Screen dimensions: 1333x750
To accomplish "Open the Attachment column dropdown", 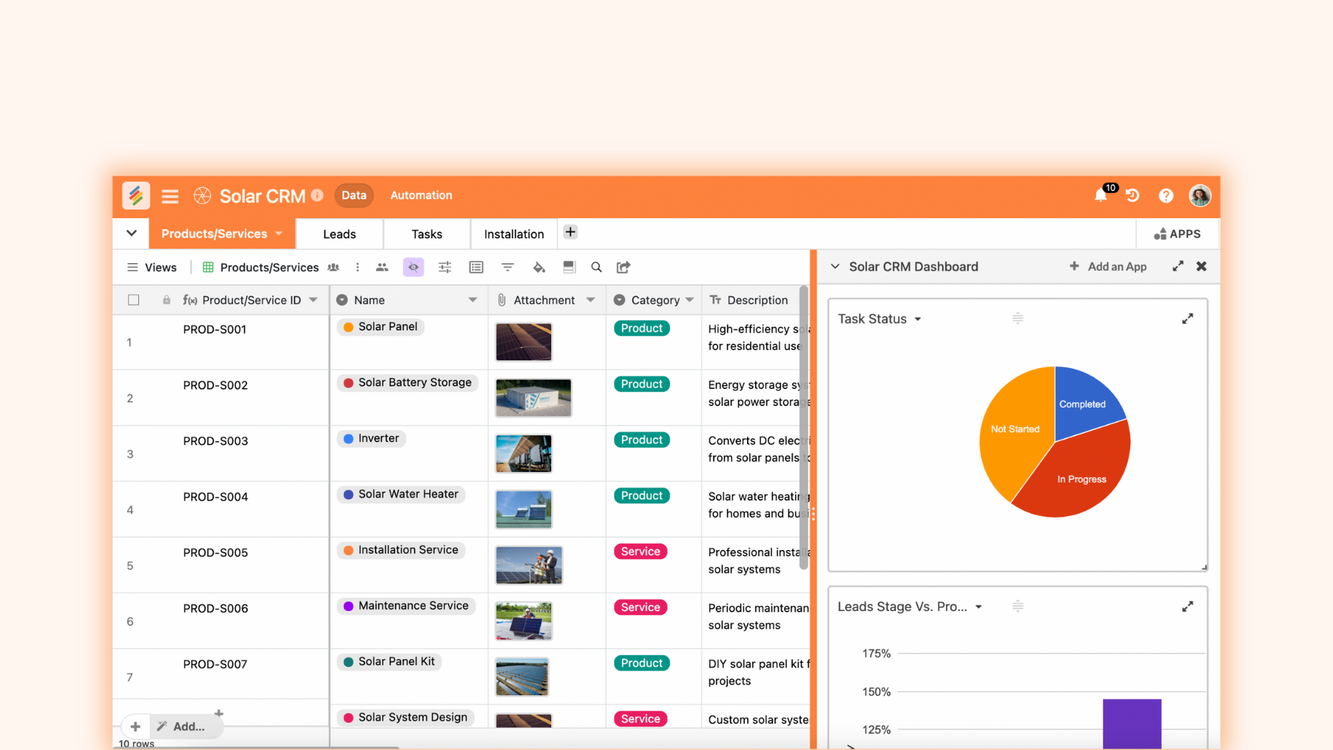I will pyautogui.click(x=591, y=300).
